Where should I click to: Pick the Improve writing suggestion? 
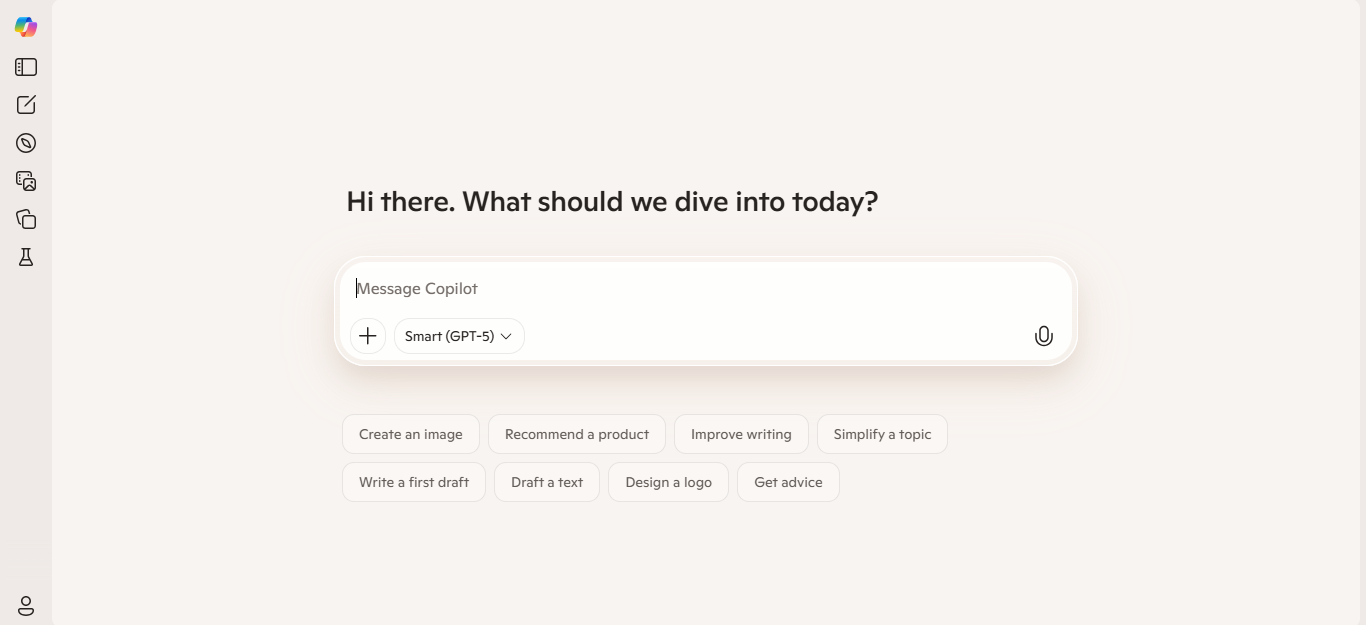(741, 434)
